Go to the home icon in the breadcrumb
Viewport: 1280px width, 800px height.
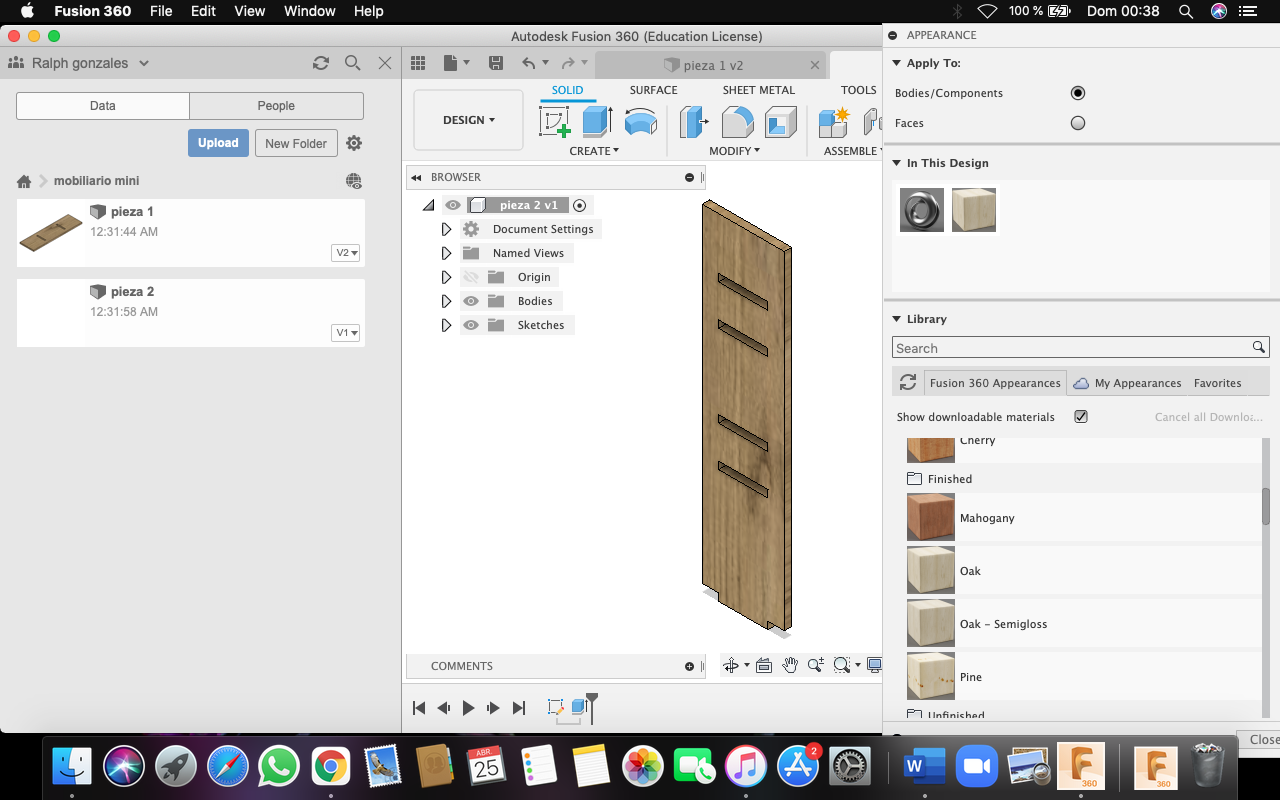pos(24,181)
